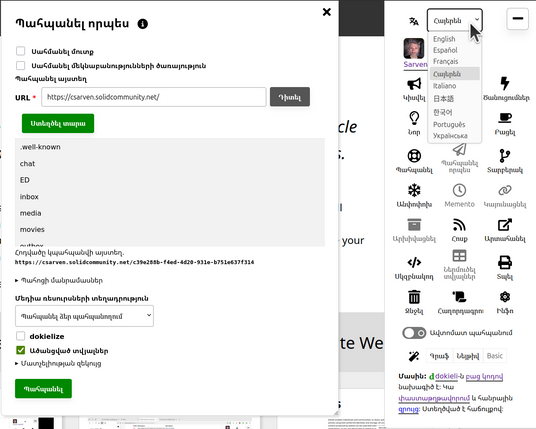This screenshot has width=536, height=429.
Task: Select the lightbulb new document icon
Action: coord(414,118)
